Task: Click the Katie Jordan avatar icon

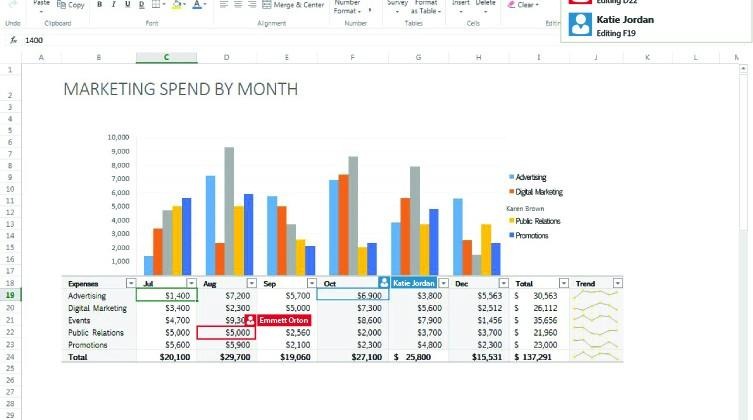Action: 580,24
